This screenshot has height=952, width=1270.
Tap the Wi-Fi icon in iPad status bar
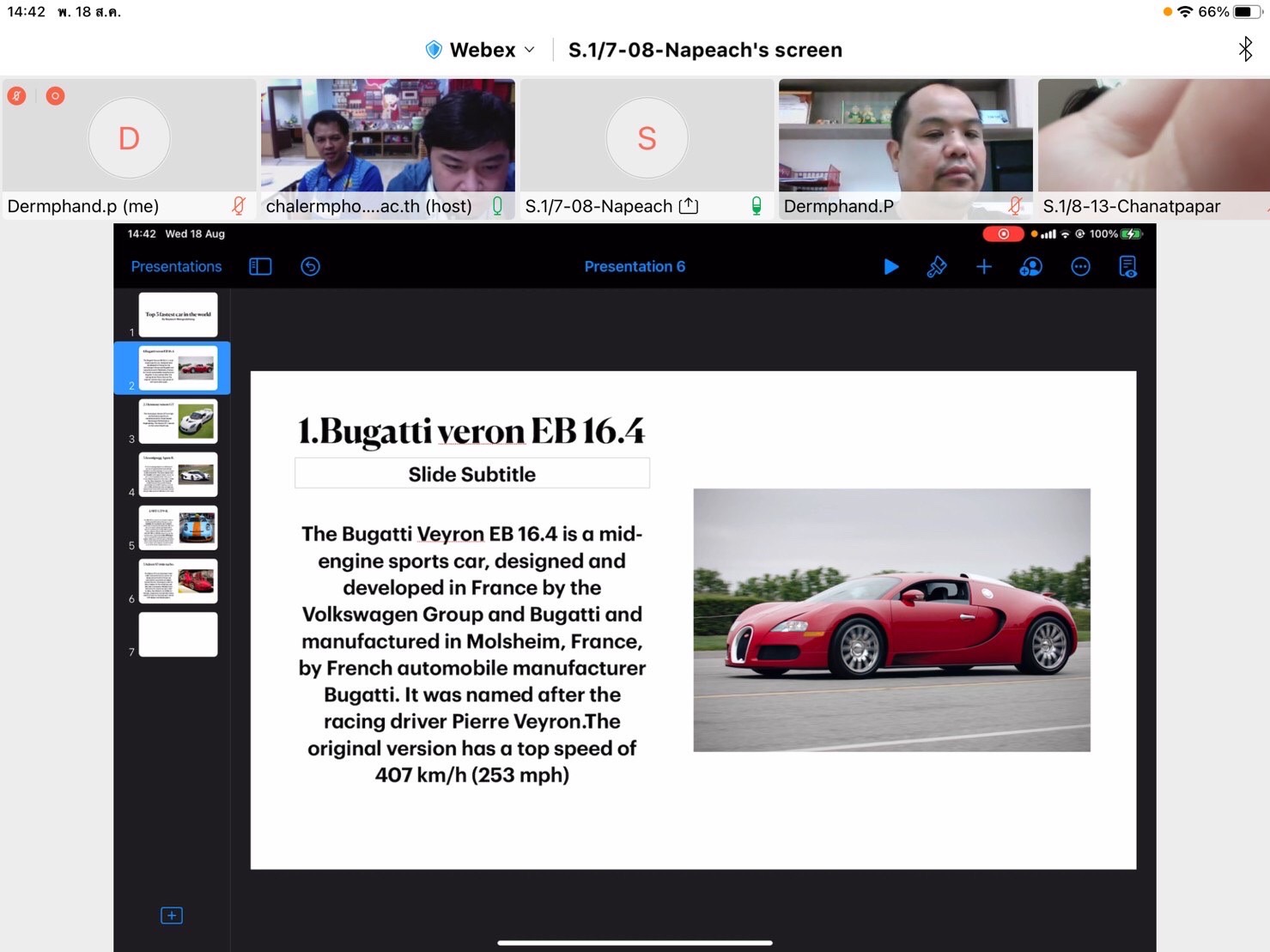pyautogui.click(x=1186, y=12)
